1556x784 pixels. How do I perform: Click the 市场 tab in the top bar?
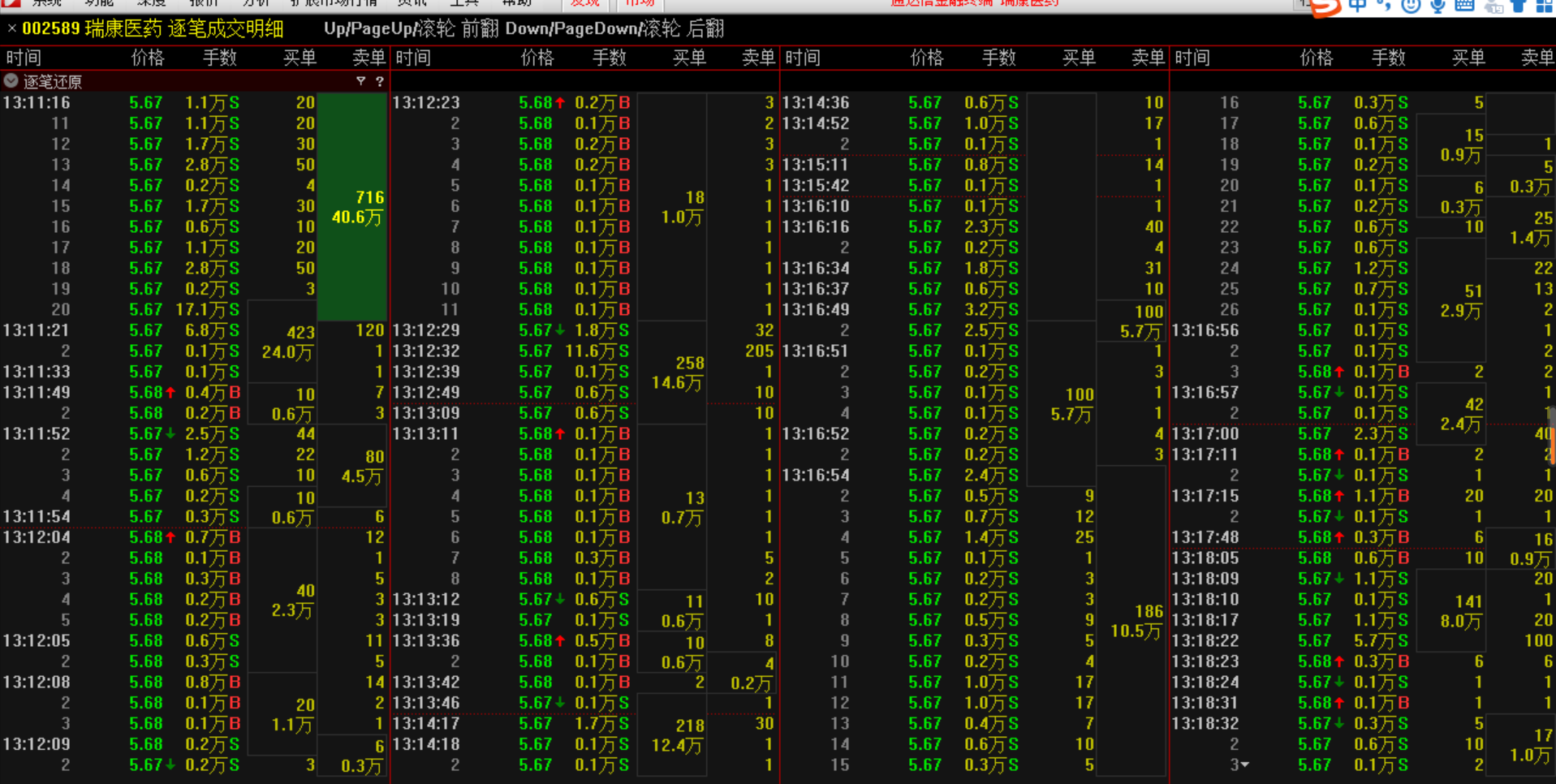point(640,3)
